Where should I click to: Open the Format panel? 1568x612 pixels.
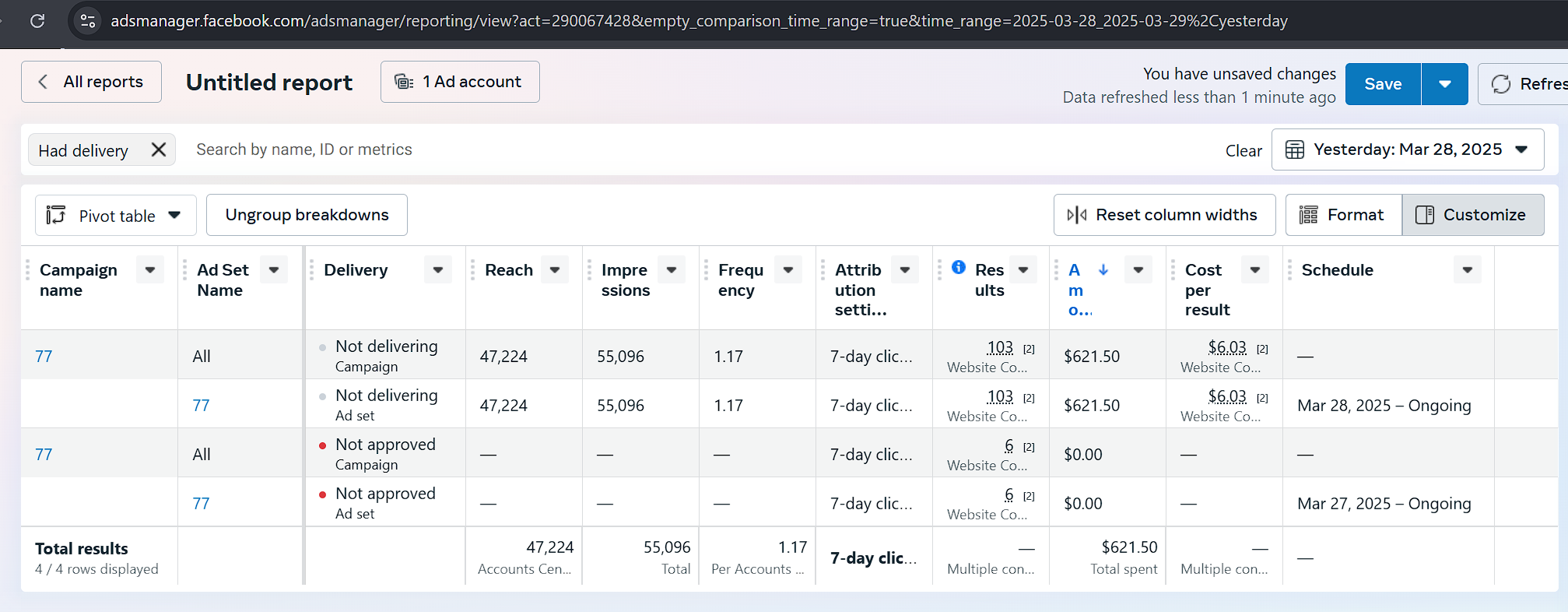point(1343,215)
